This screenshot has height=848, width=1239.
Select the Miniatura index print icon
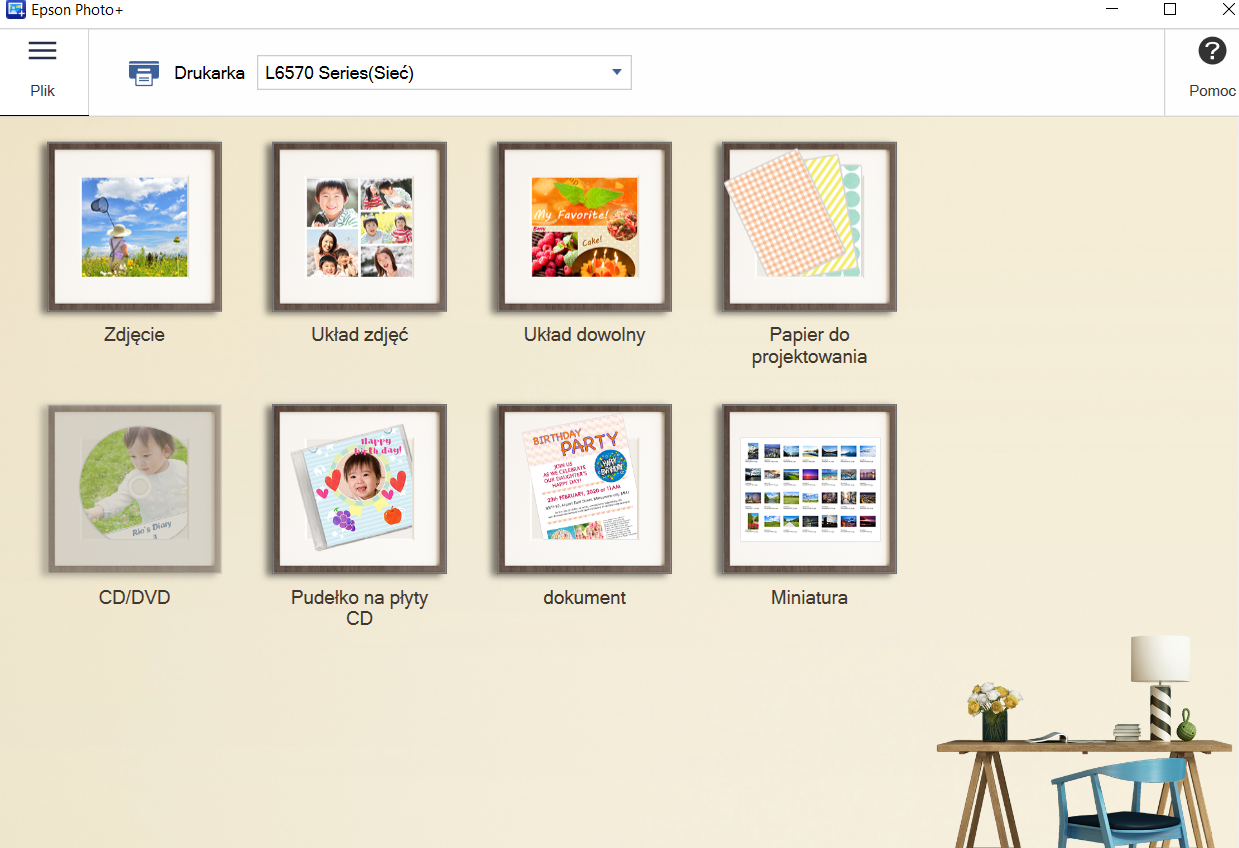pos(809,490)
